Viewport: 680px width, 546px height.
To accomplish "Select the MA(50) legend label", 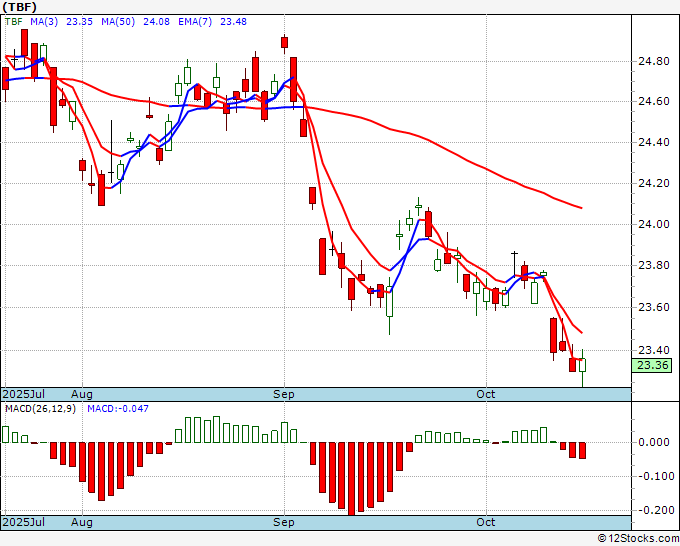I will coord(118,21).
